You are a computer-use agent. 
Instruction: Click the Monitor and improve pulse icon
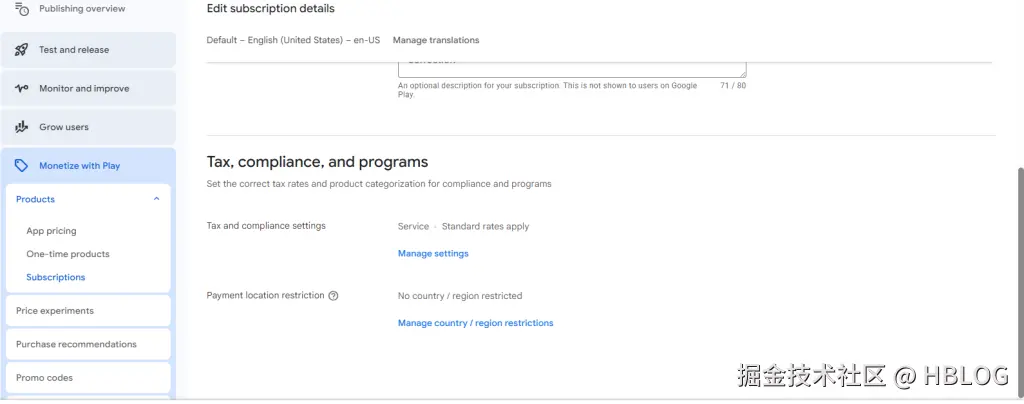click(x=21, y=88)
